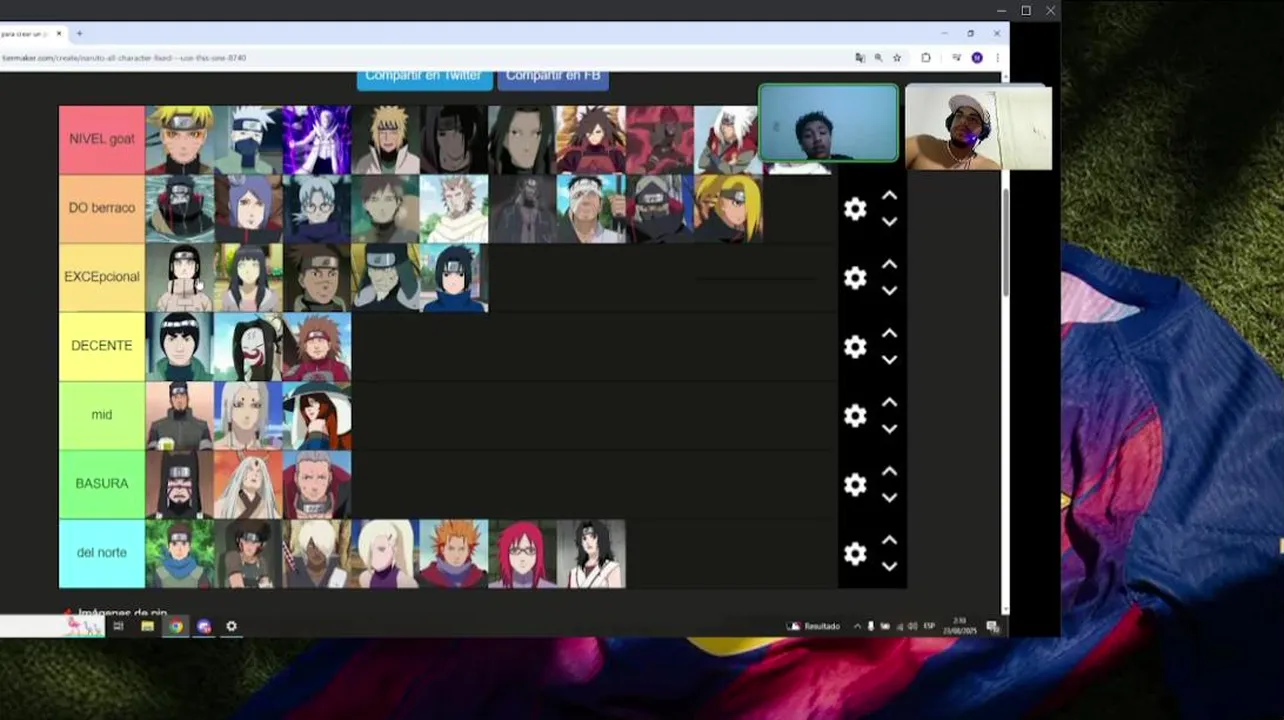Select masked Kakashi image in NIVEL goat row
The image size is (1284, 720).
pos(248,140)
